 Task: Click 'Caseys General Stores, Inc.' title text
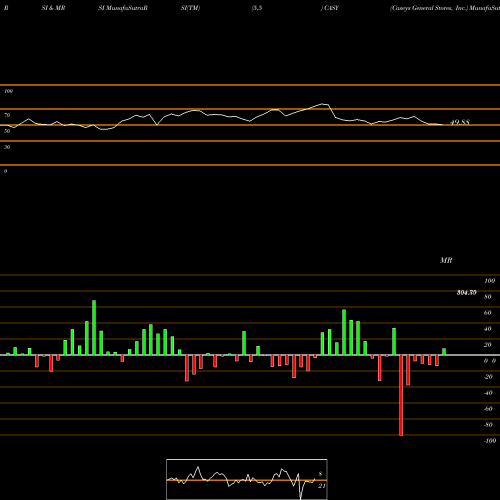[429, 8]
